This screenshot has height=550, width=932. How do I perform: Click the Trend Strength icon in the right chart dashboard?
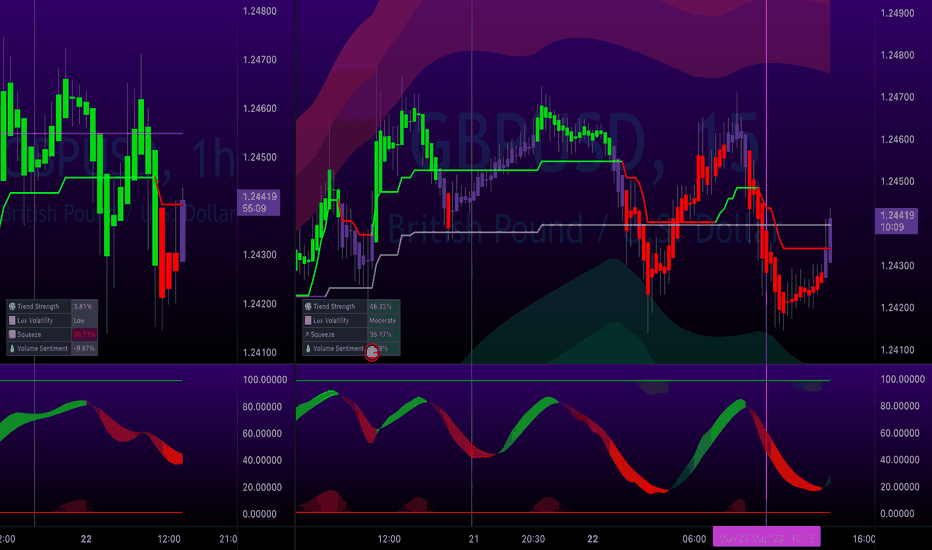click(x=308, y=307)
